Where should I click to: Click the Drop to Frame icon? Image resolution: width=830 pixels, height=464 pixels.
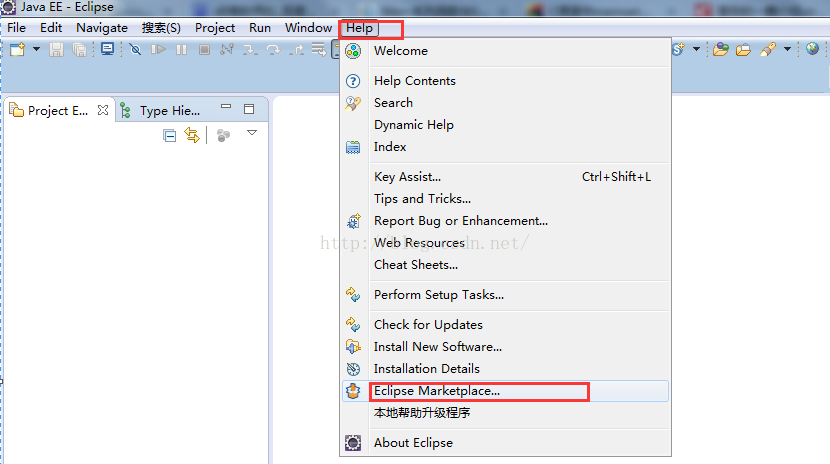coord(319,50)
